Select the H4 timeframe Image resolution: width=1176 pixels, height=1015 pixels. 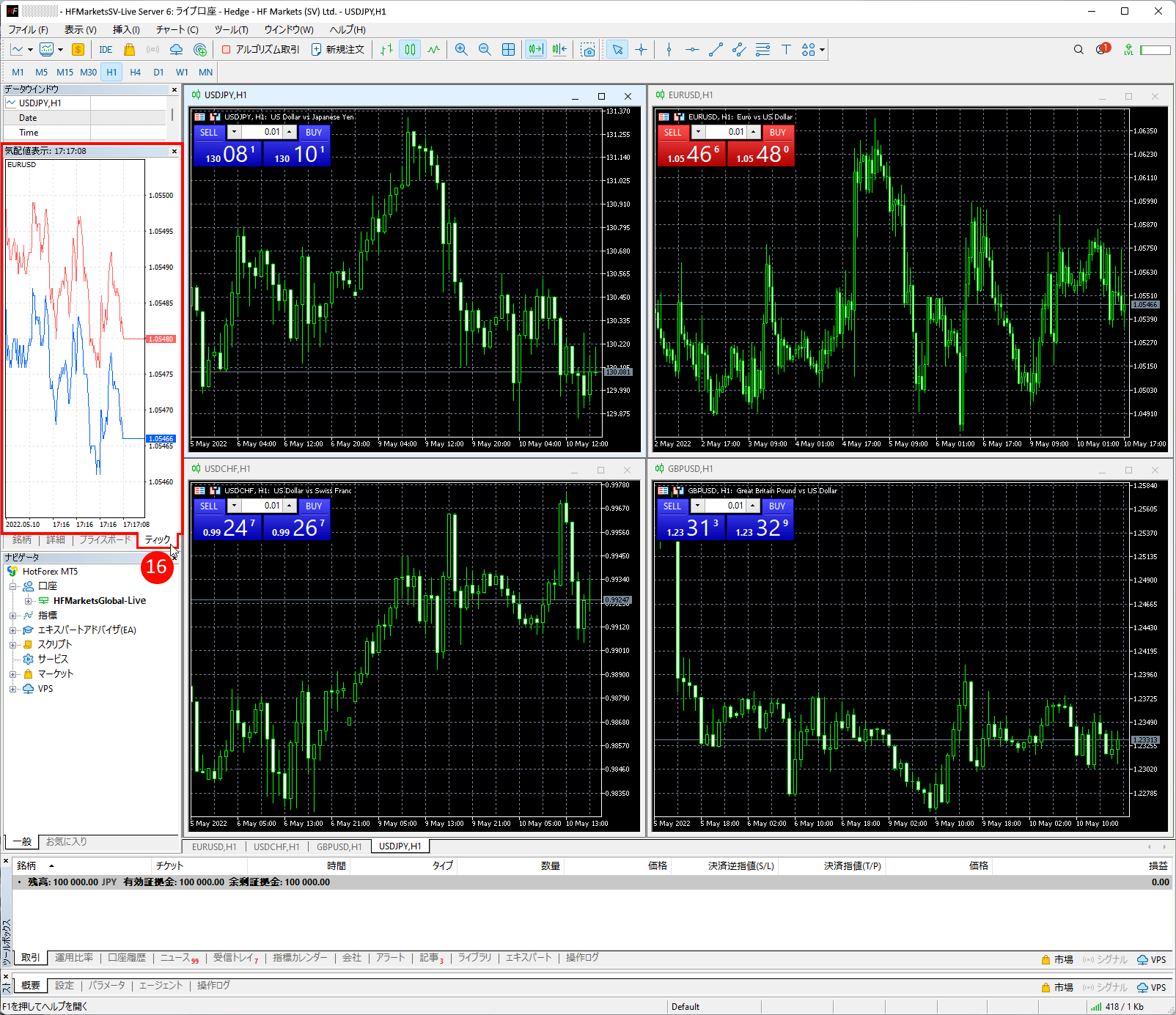[135, 73]
